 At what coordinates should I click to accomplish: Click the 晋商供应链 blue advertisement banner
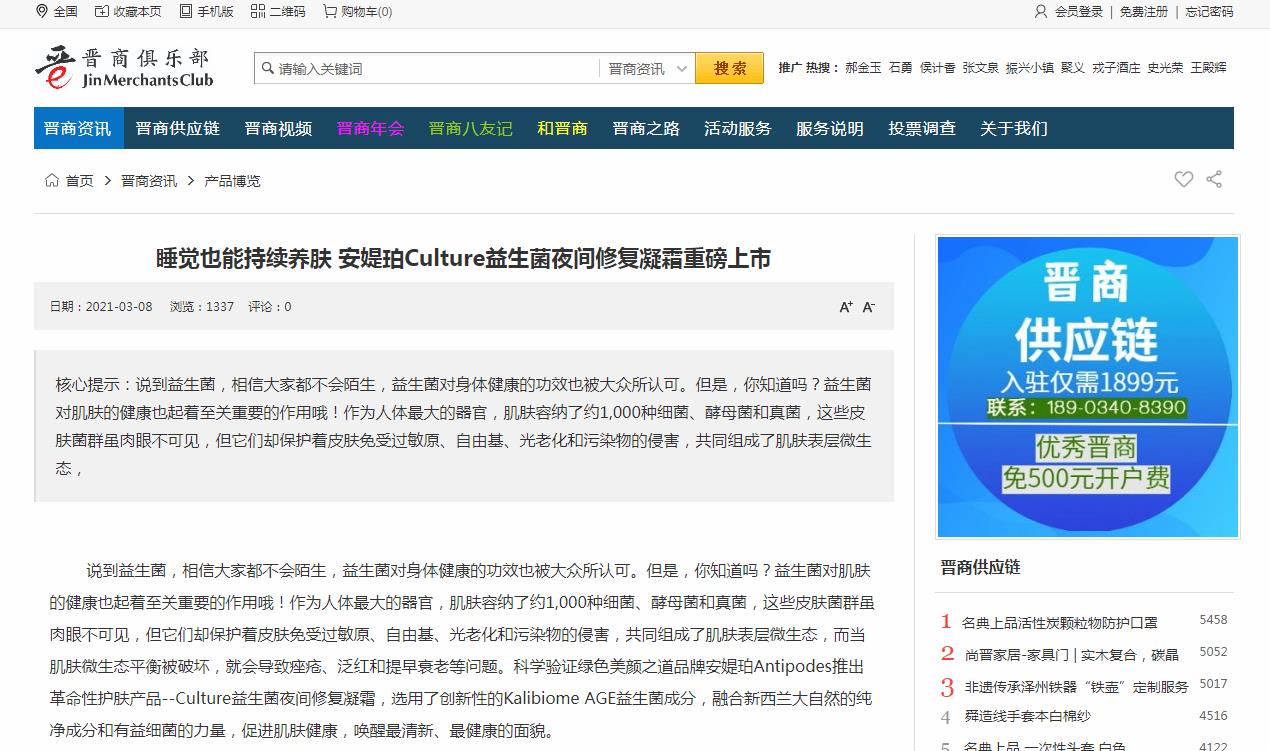click(x=1088, y=387)
